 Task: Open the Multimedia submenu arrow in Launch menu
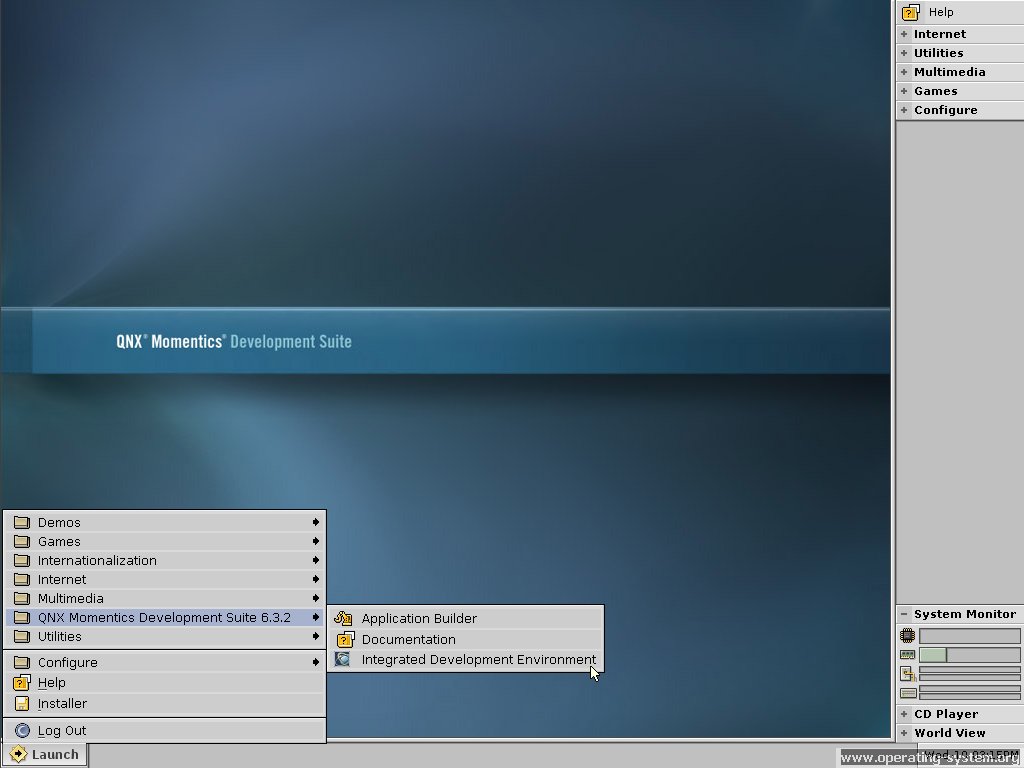pyautogui.click(x=315, y=598)
